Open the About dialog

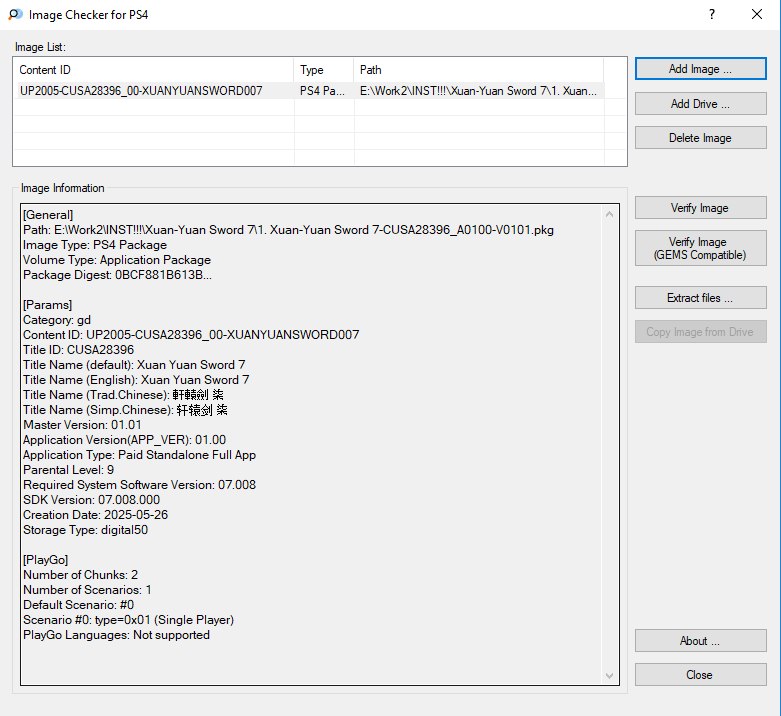pyautogui.click(x=700, y=641)
